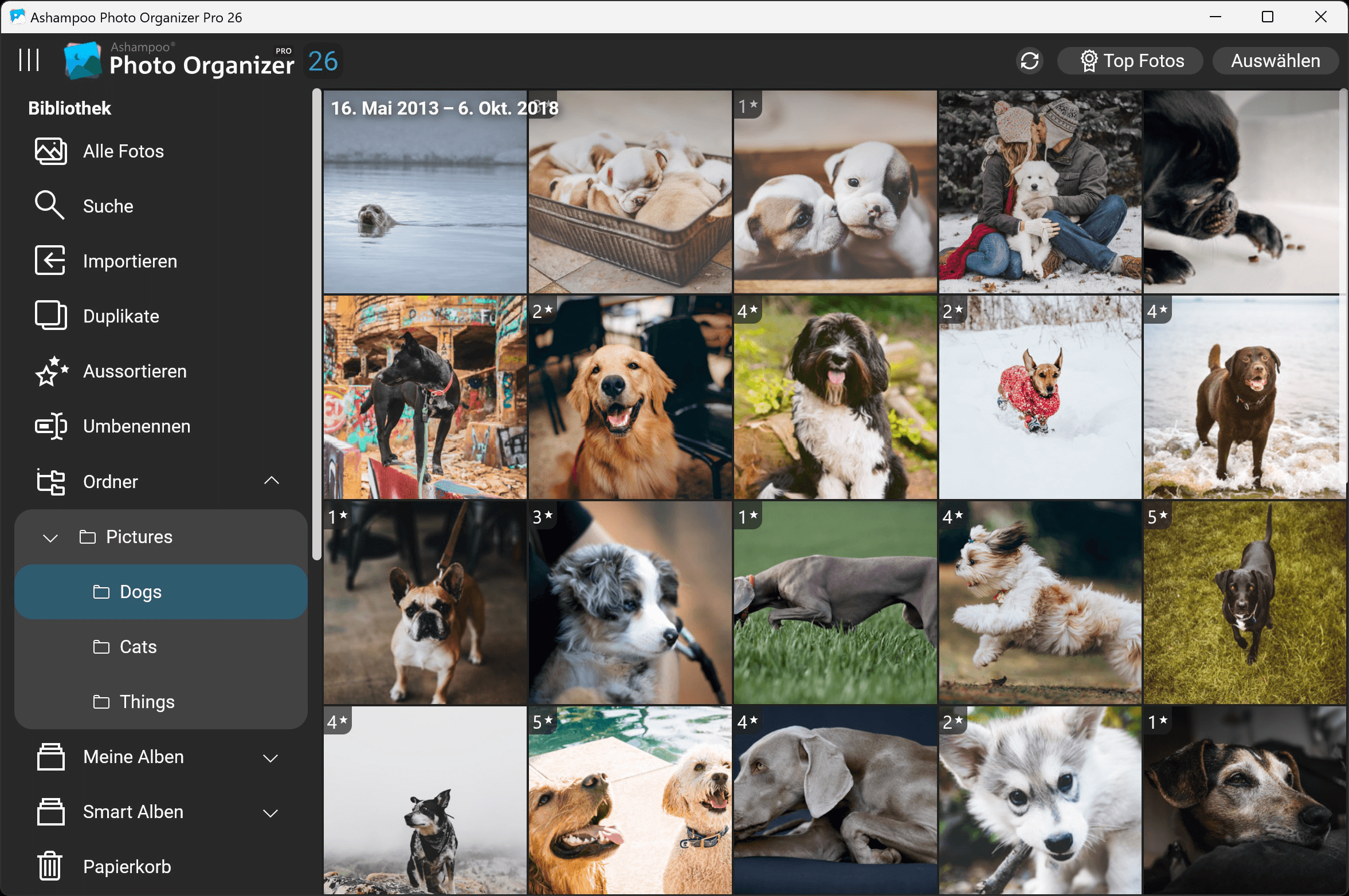
Task: Expand Meine Alben
Action: [270, 757]
